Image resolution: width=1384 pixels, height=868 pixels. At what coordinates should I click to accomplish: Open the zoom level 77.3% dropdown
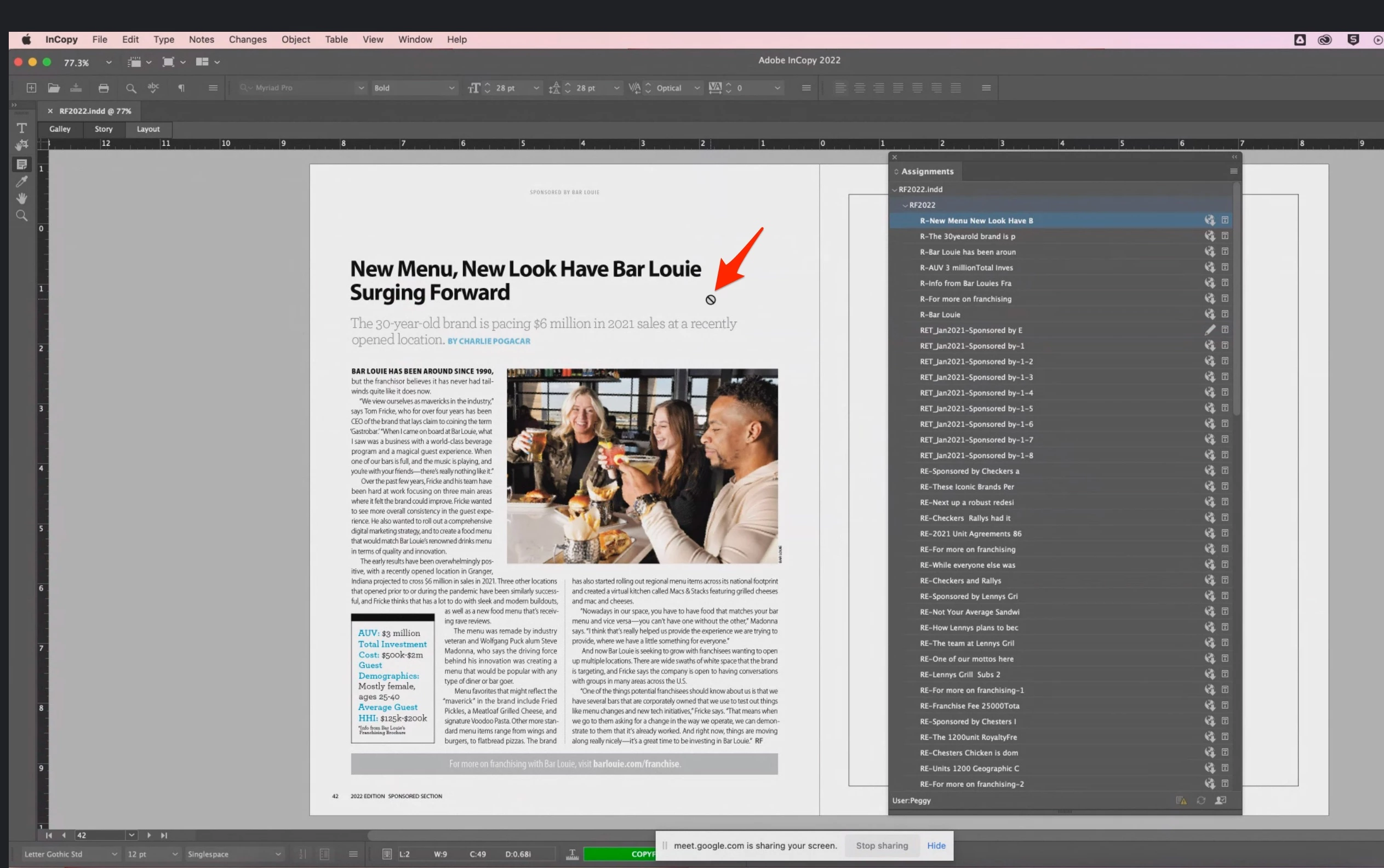(x=108, y=62)
